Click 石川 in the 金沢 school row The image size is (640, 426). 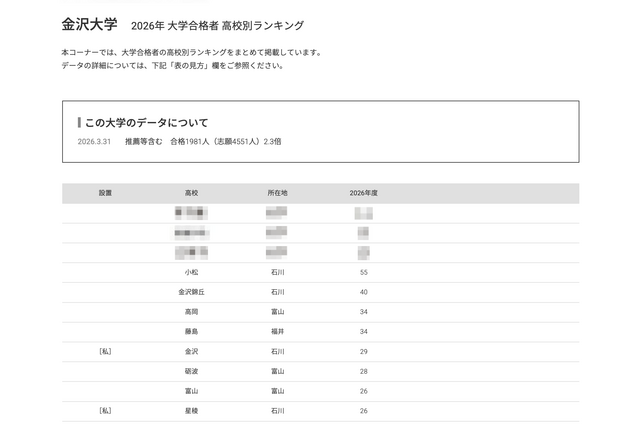coord(278,351)
